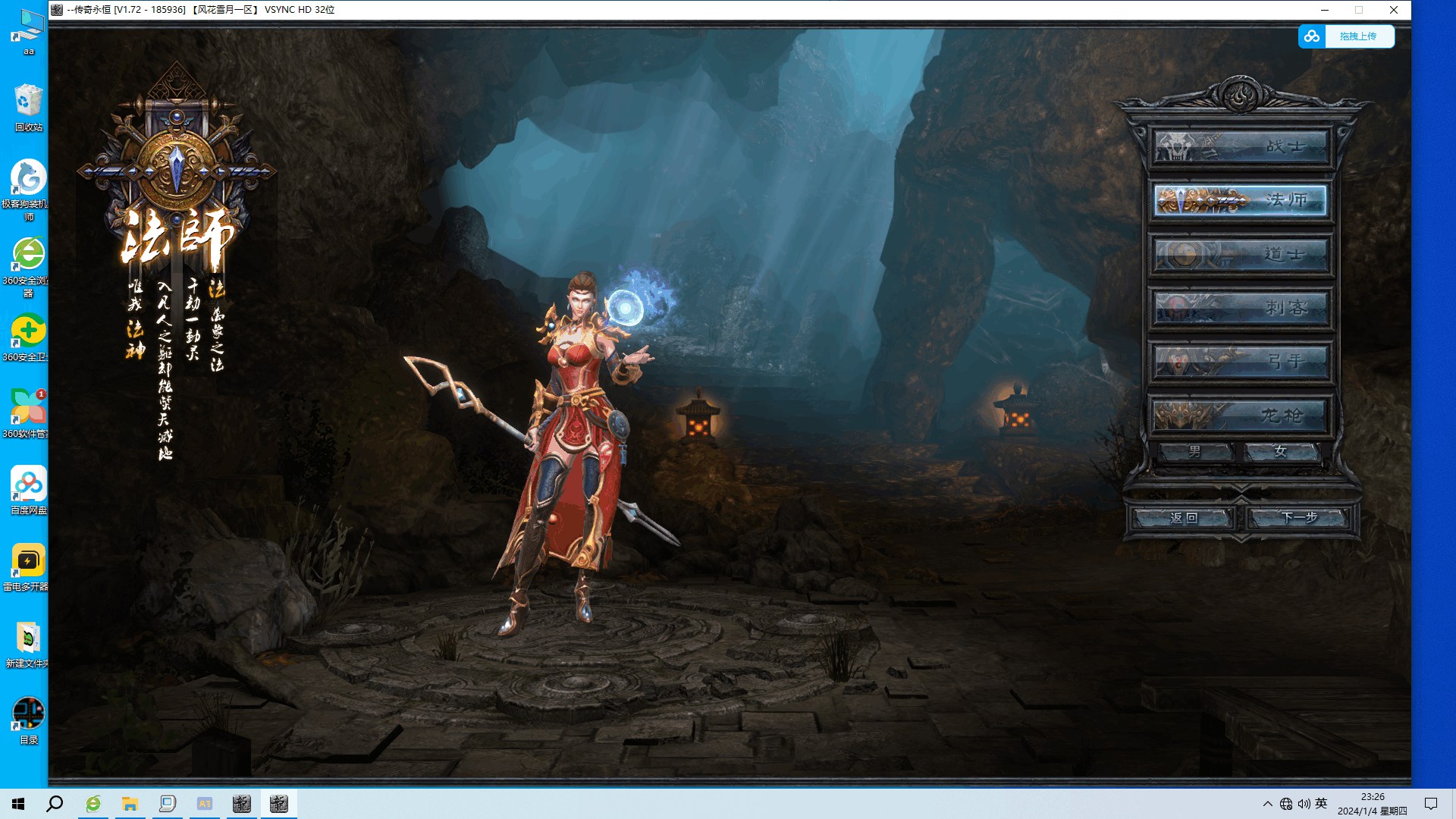Choose the 女 female gender
The image size is (1456, 819).
coord(1282,452)
